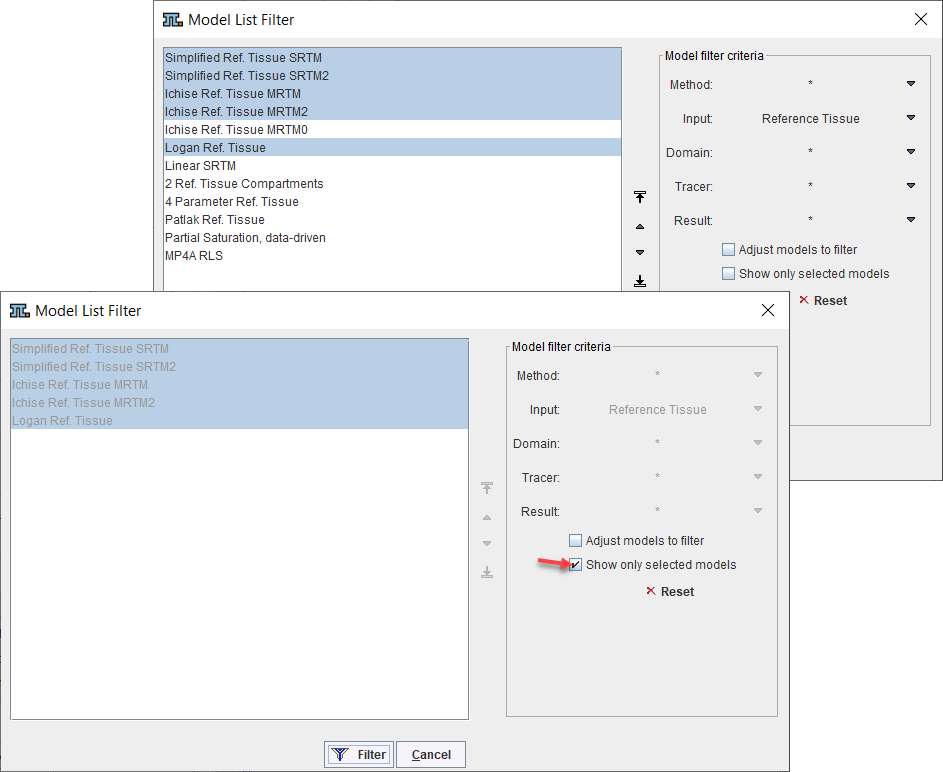Screen dimensions: 943x772
Task: Select Simplified Ref. Tissue SRTM2 in back window
Action: [x=392, y=76]
